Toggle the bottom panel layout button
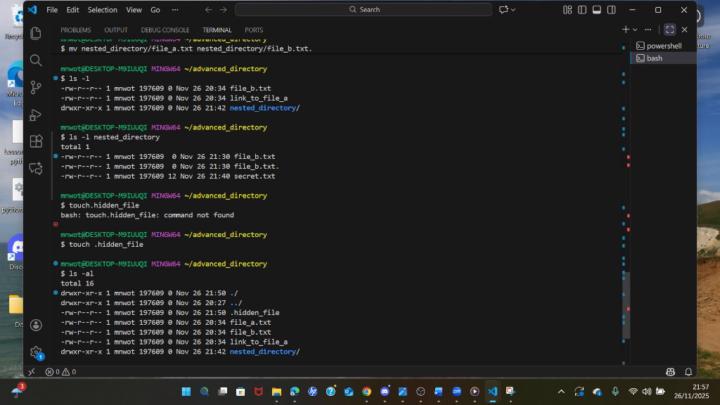The image size is (720, 405). point(596,9)
